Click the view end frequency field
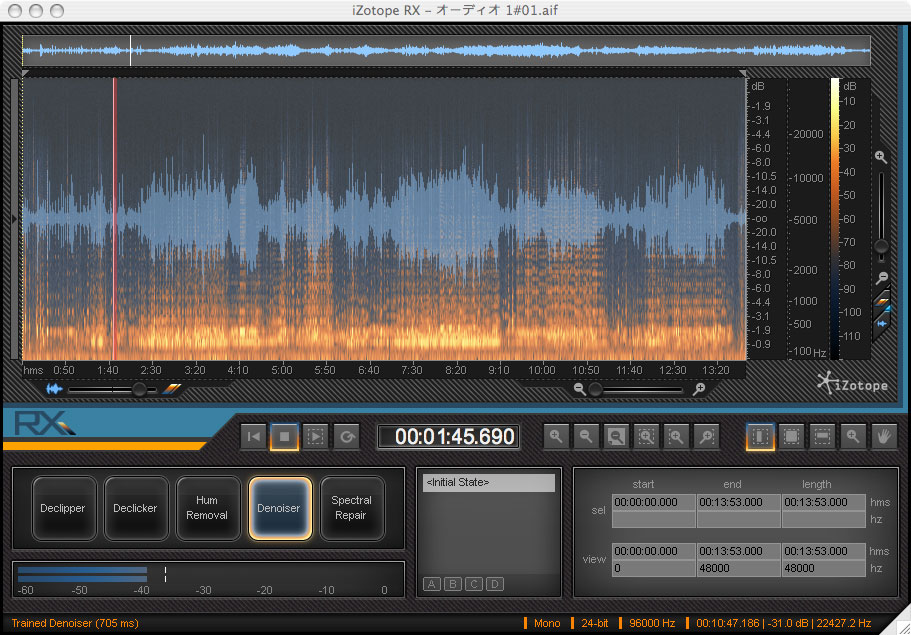Image resolution: width=911 pixels, height=635 pixels. 738,568
